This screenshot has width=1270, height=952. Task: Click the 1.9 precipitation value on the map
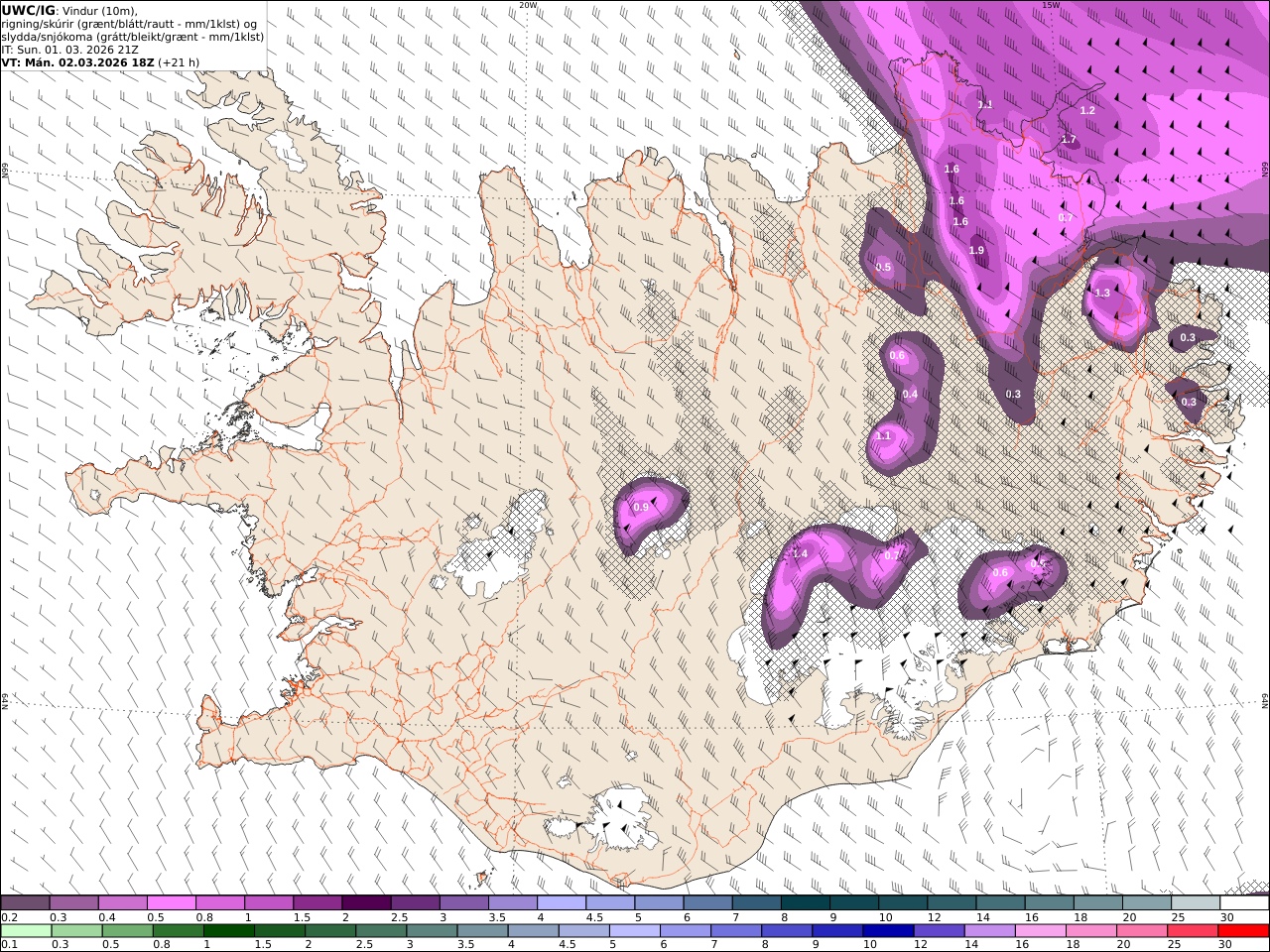pyautogui.click(x=976, y=251)
